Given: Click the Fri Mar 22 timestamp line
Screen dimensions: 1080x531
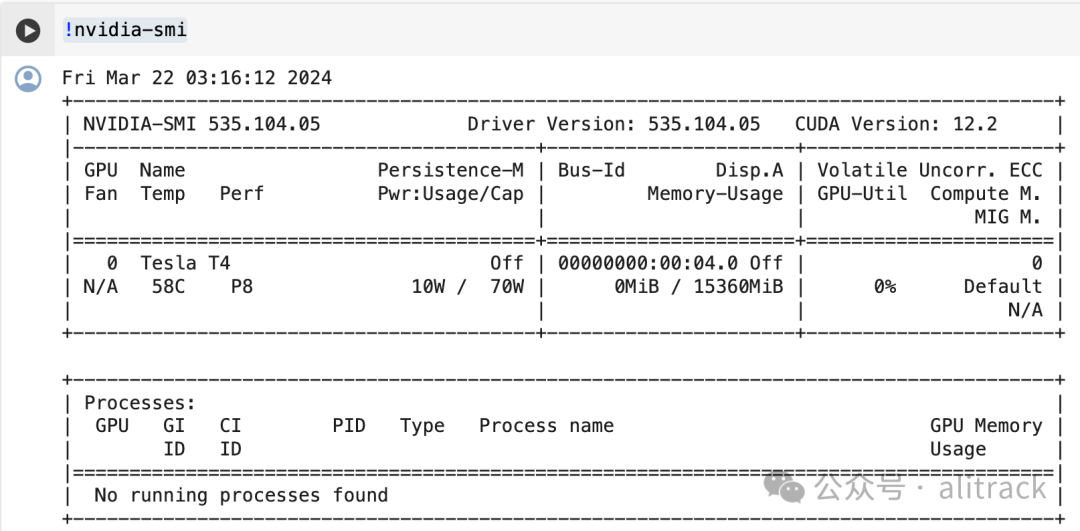Looking at the screenshot, I should pos(197,78).
